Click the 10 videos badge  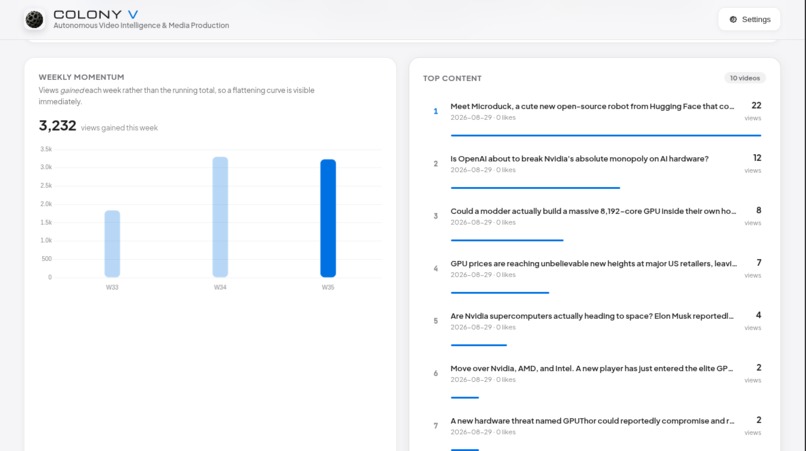[745, 78]
